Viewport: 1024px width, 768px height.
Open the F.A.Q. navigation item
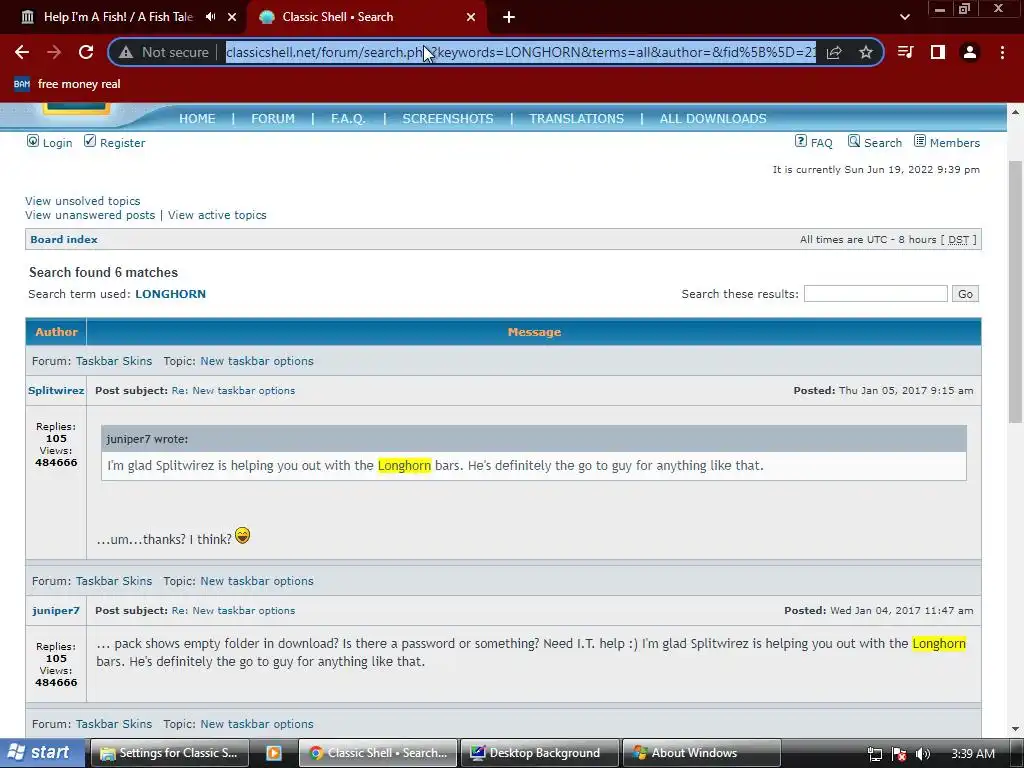348,119
